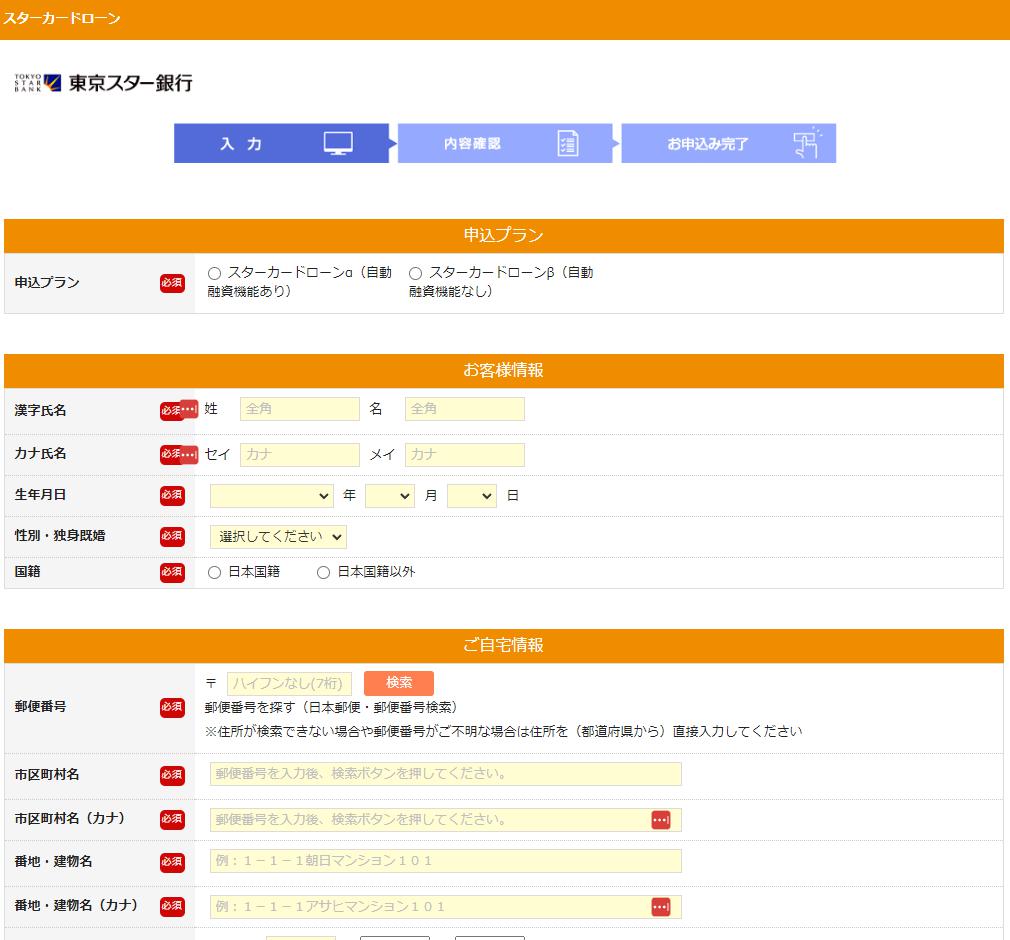Click the 必須 badge for 郵便番号
Screen dimensions: 1010x940
pyautogui.click(x=172, y=707)
